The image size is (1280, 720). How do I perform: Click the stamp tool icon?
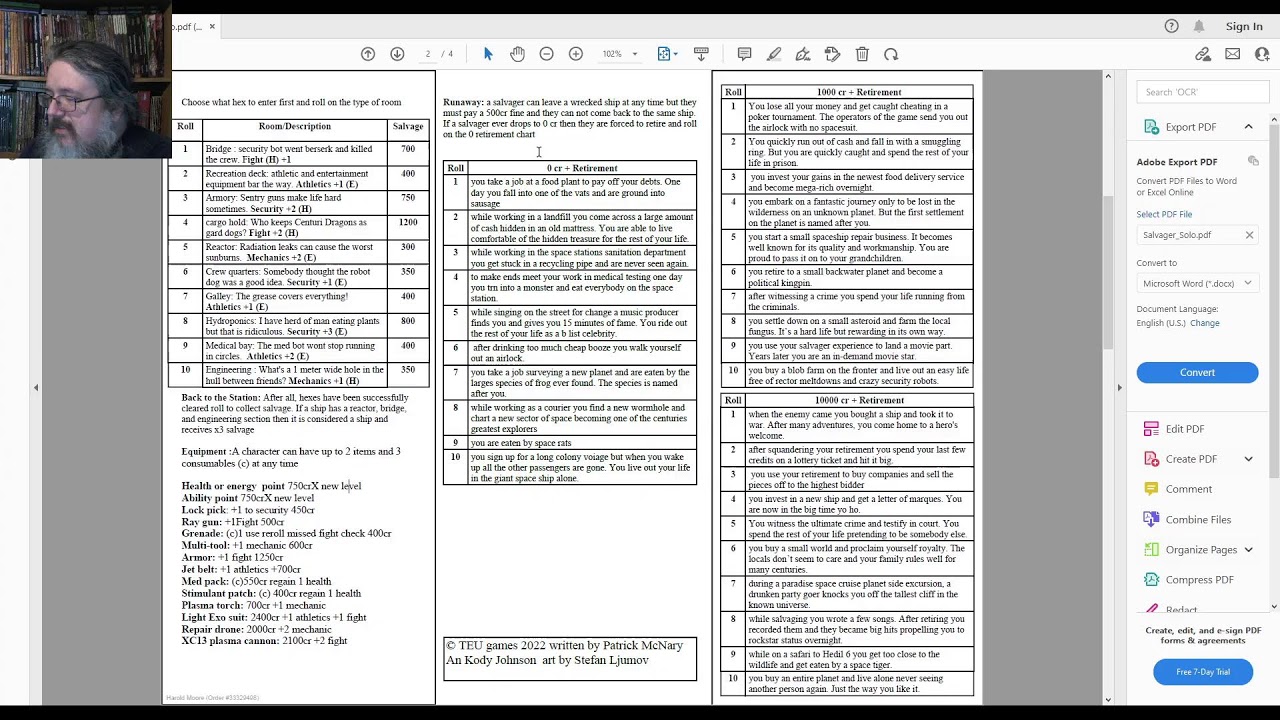tap(832, 54)
